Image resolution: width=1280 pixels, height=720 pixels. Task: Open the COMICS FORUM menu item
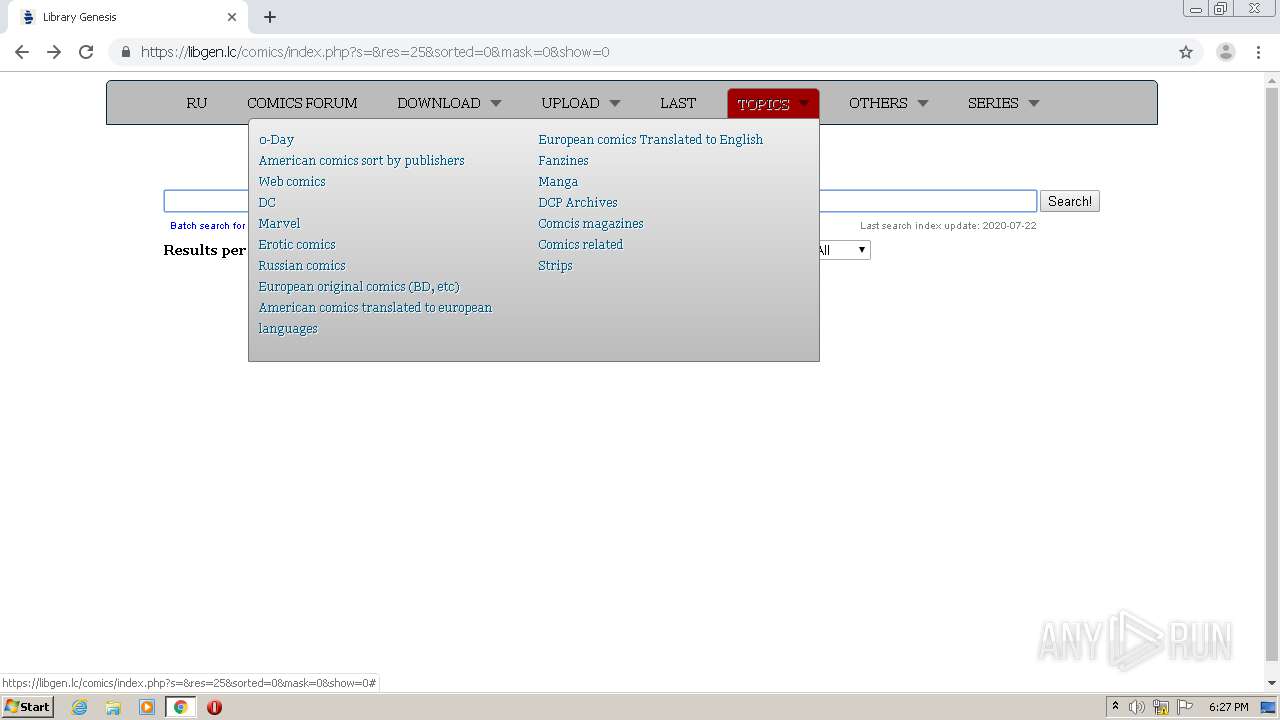click(302, 103)
